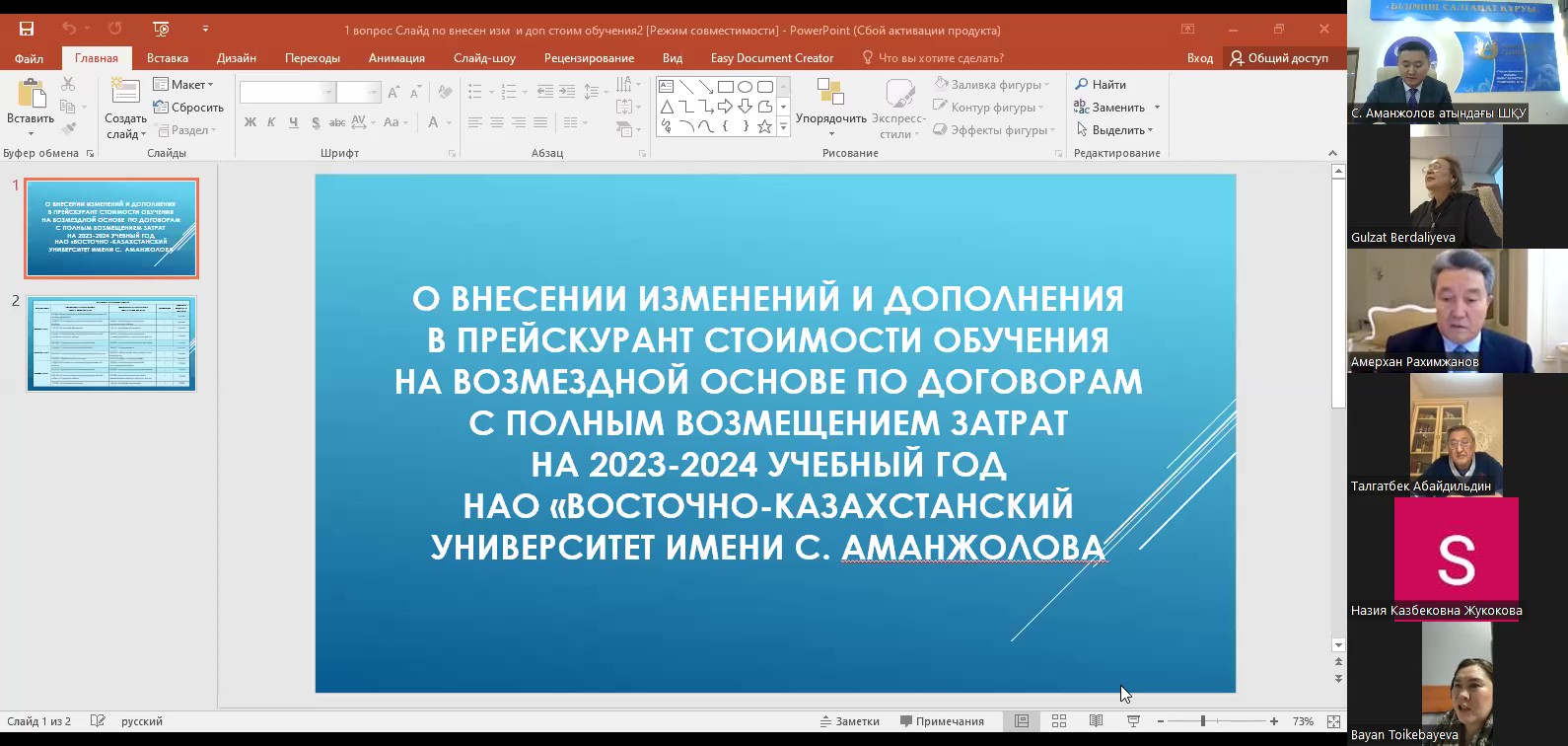Toggle the Comments (Примечания) pane

(x=942, y=721)
